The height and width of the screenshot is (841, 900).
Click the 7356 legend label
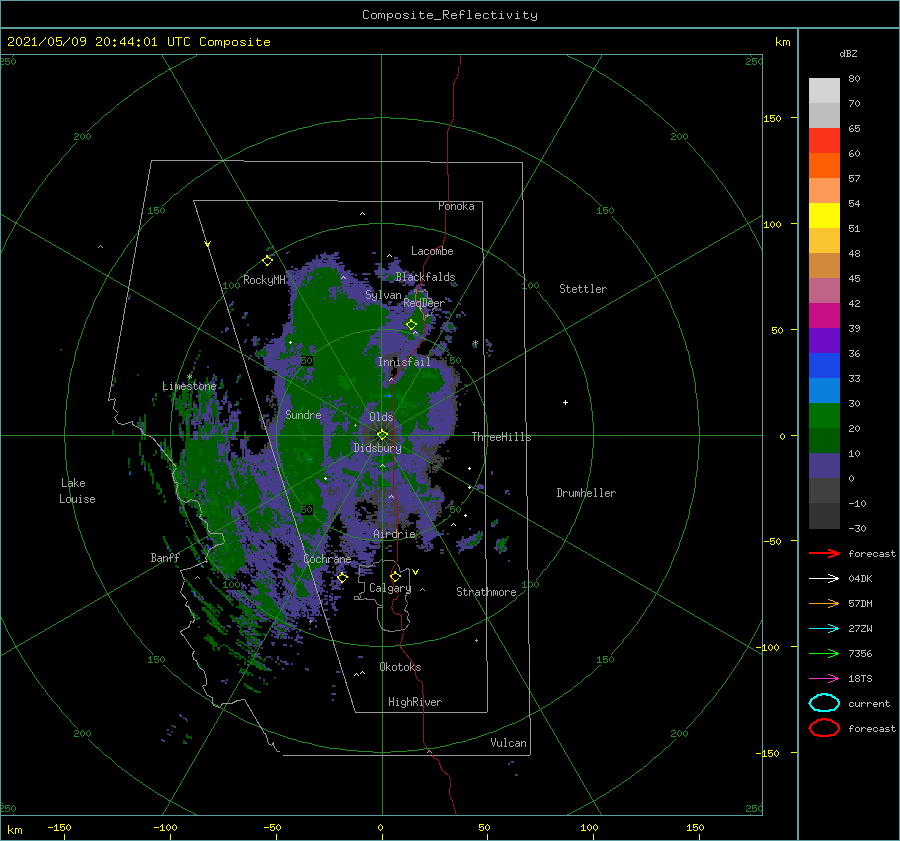860,653
